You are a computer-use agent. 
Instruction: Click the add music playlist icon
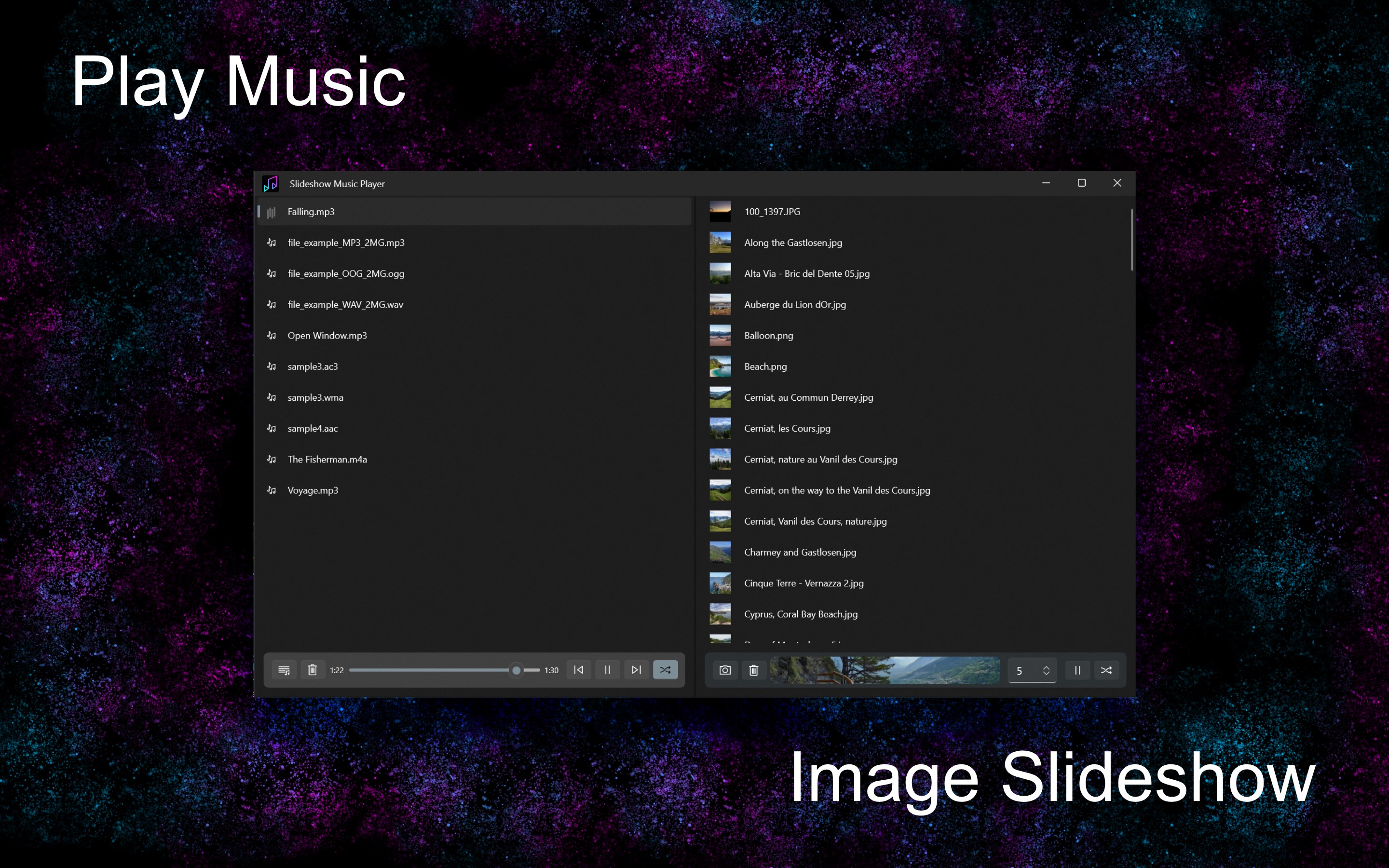point(284,670)
